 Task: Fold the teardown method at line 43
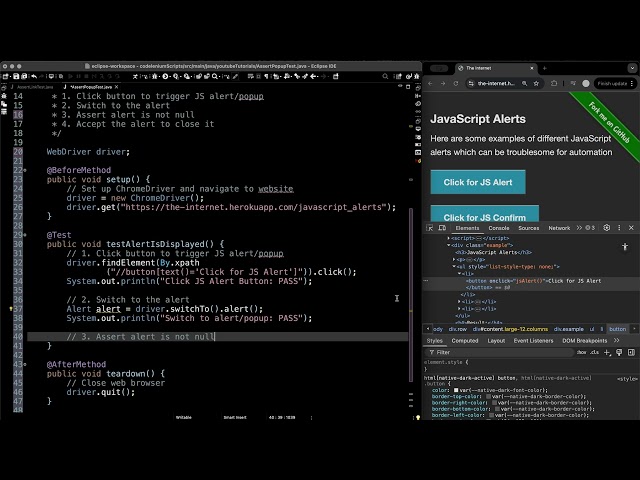(x=25, y=364)
